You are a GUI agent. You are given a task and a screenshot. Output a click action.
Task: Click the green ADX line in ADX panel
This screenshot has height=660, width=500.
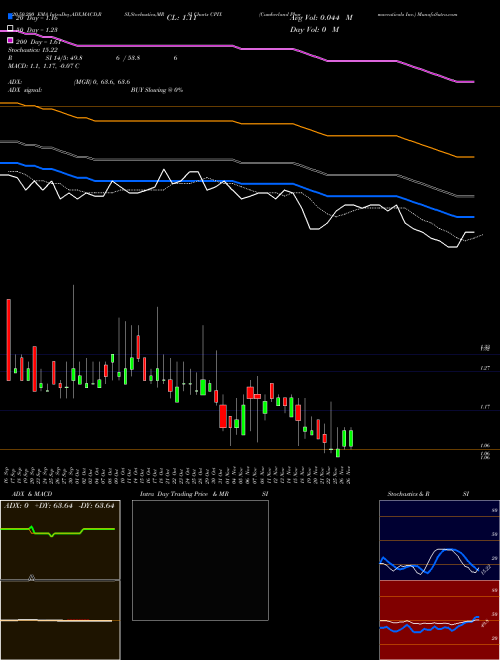(x=58, y=531)
